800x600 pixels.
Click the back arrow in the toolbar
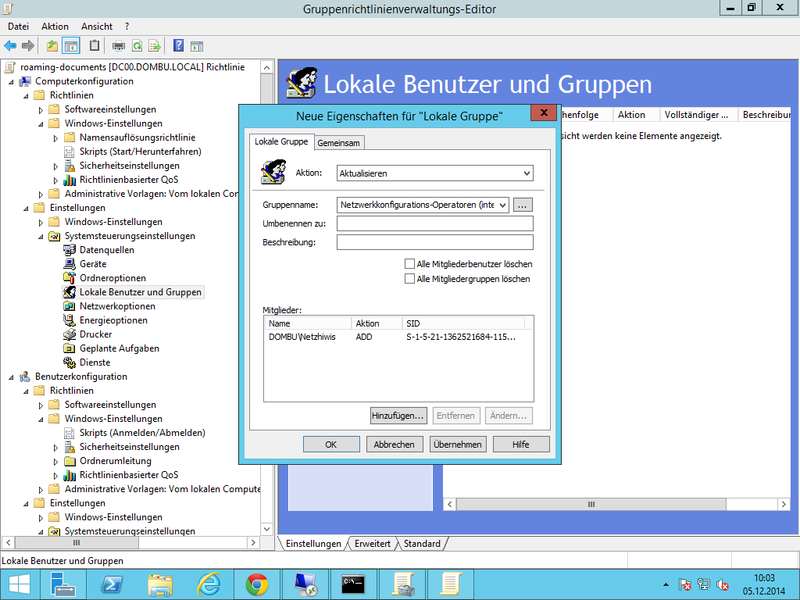click(x=10, y=46)
